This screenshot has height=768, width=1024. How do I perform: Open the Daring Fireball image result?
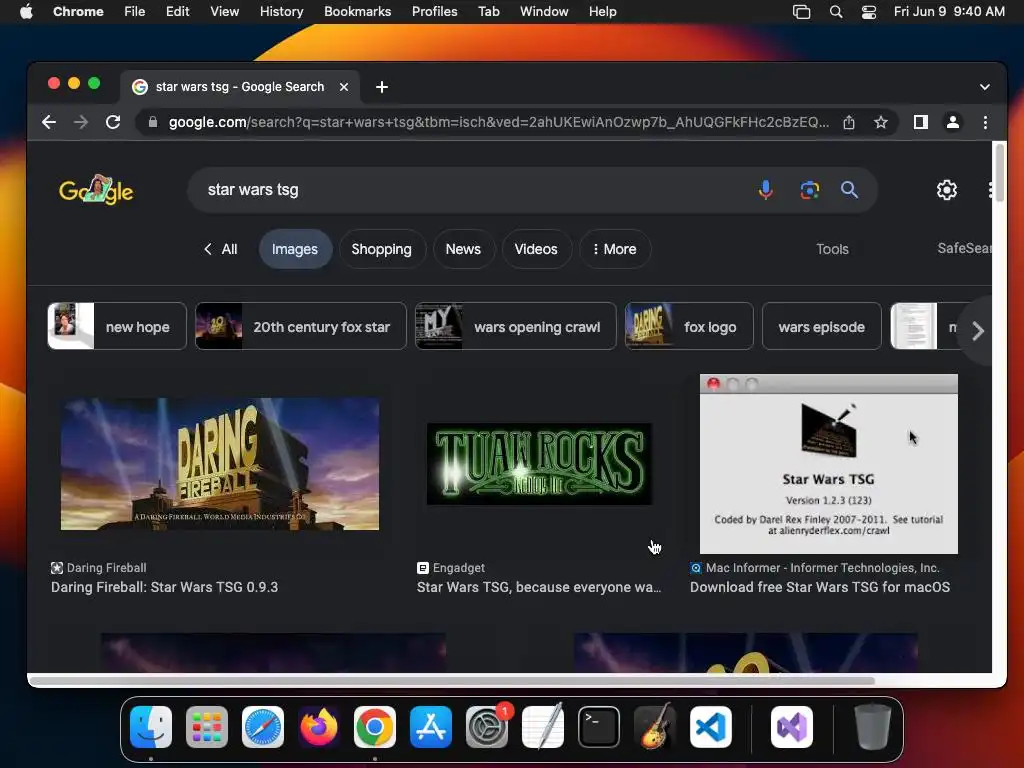click(219, 464)
